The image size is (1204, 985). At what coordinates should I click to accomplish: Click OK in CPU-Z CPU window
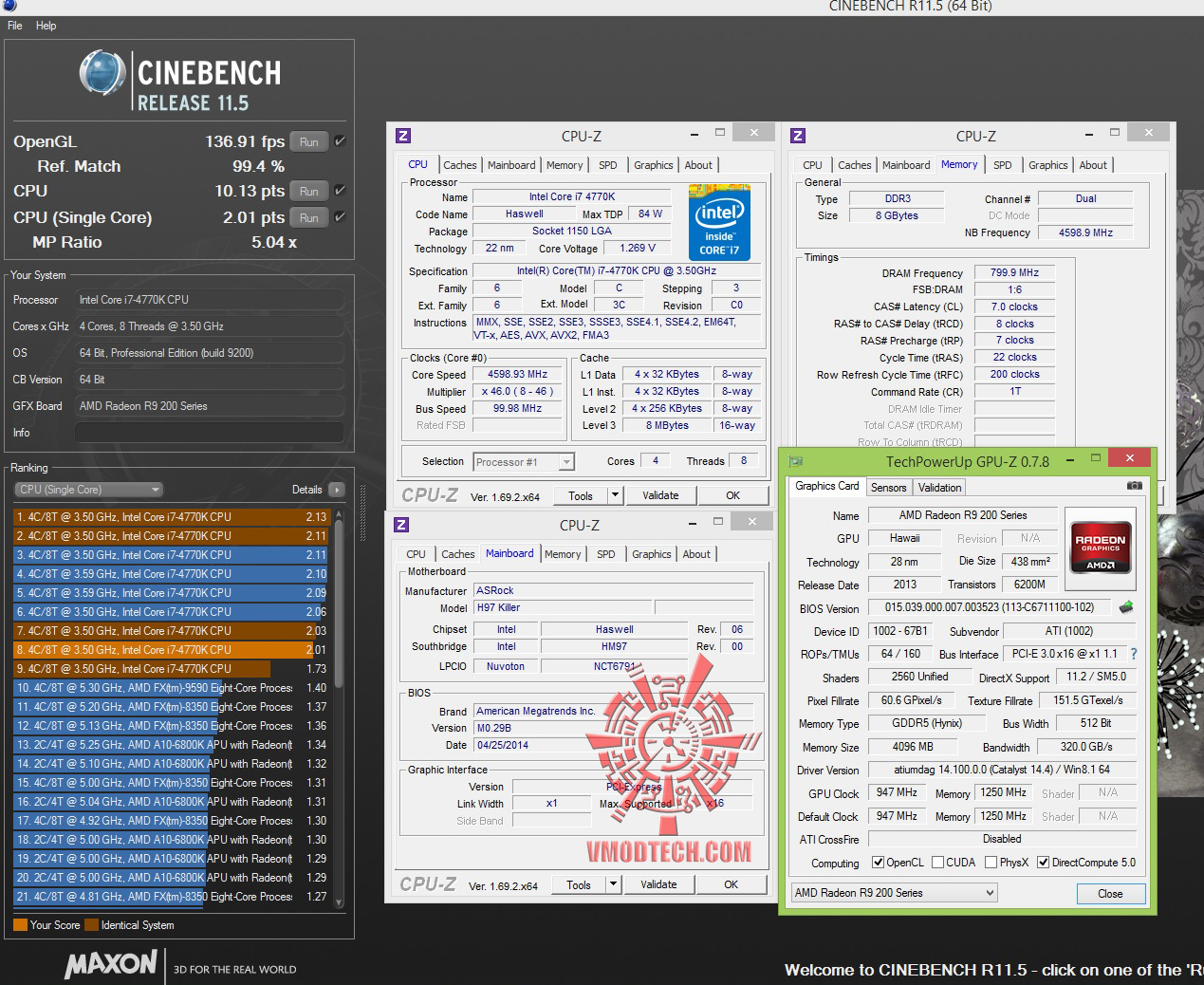click(732, 495)
